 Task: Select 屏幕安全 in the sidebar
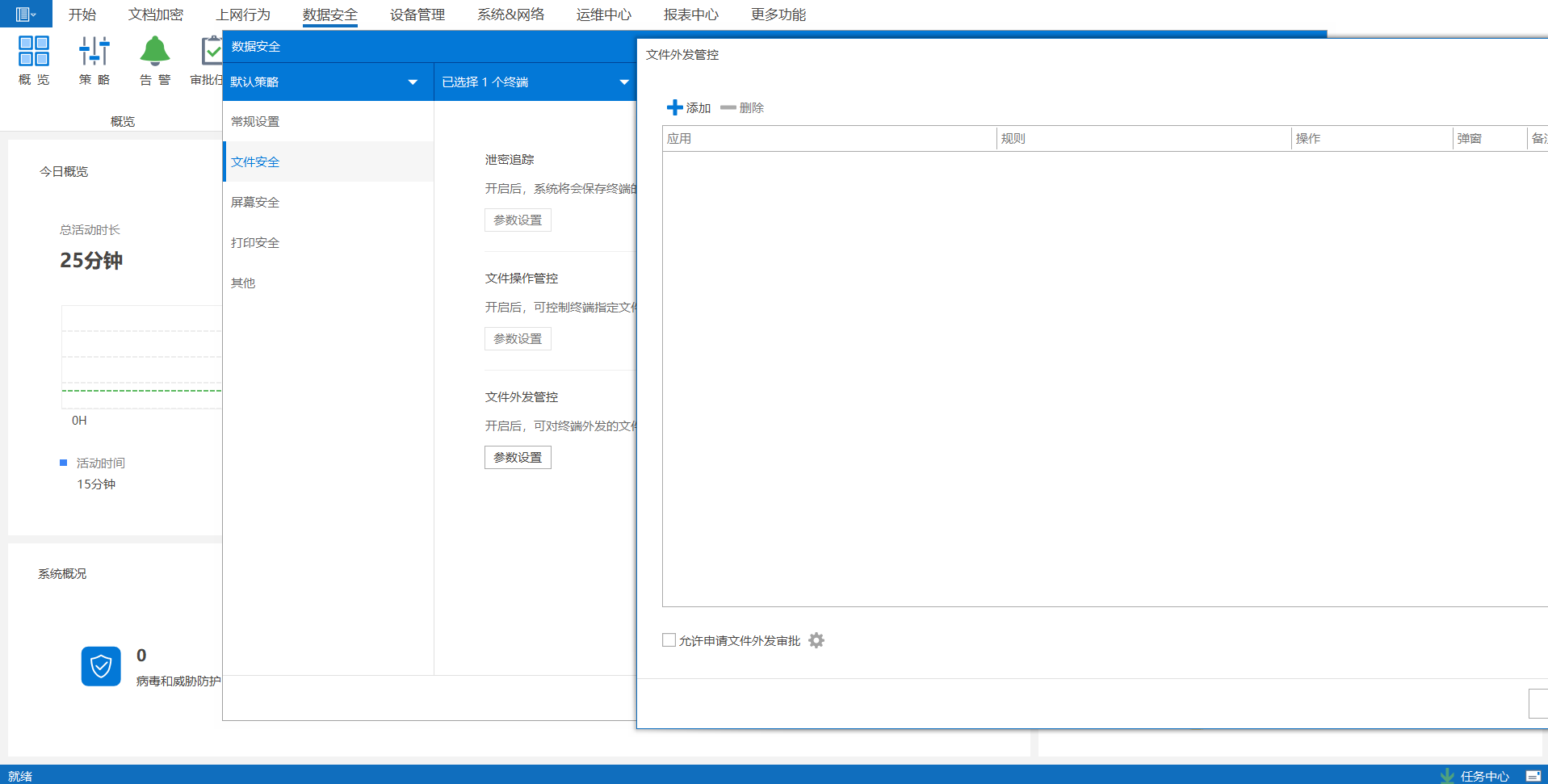point(255,202)
